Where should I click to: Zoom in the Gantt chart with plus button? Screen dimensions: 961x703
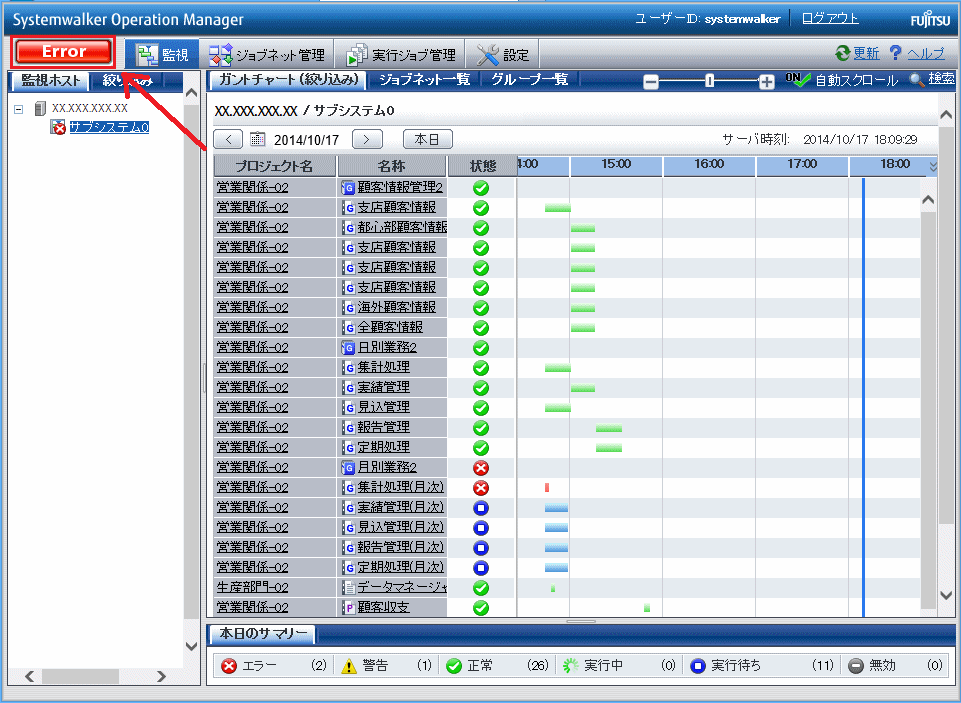tap(766, 82)
